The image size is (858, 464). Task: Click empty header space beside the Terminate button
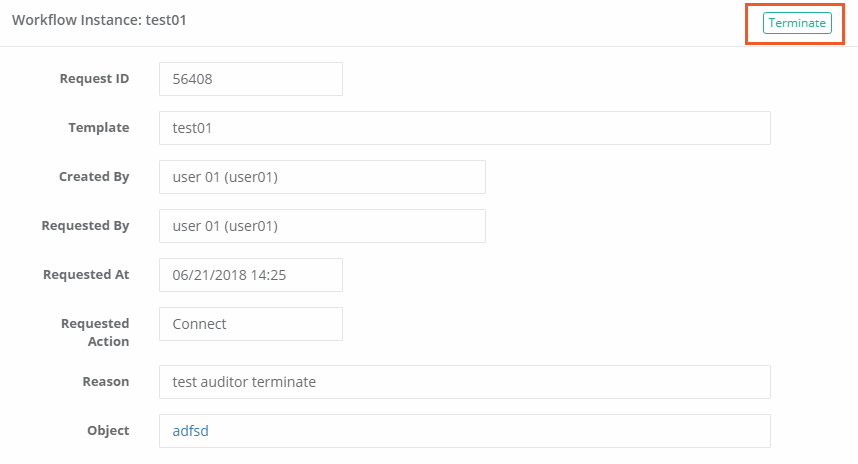pyautogui.click(x=500, y=22)
